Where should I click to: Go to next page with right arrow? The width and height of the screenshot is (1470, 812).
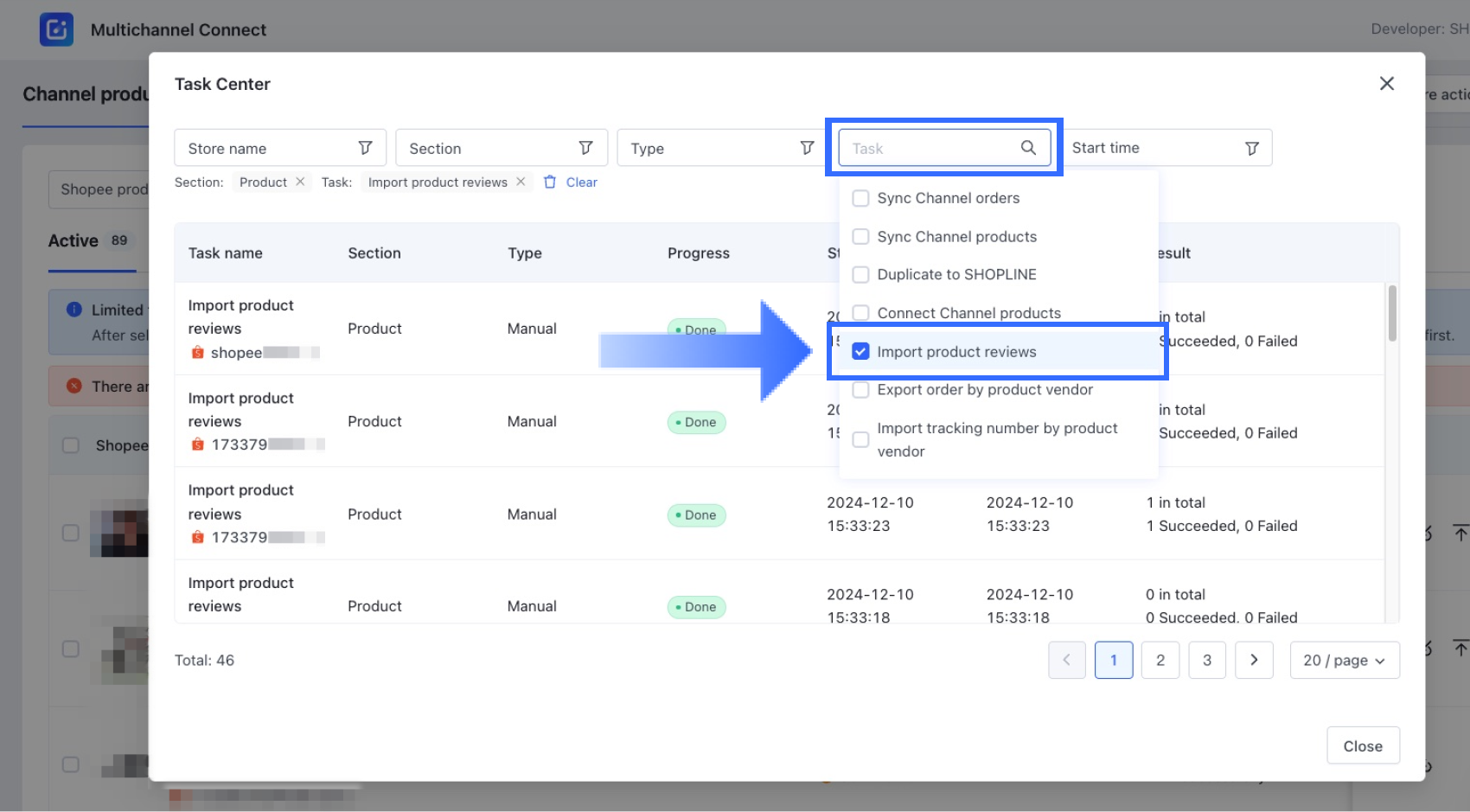tap(1254, 661)
